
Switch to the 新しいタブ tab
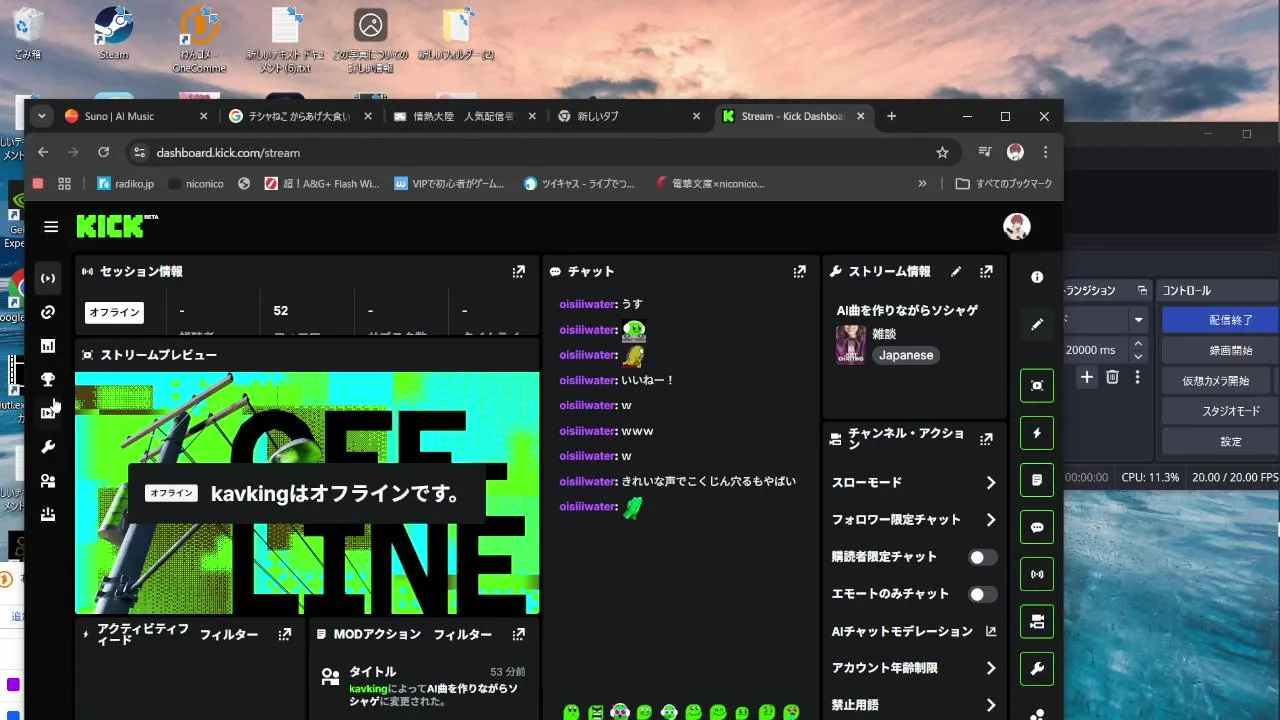(629, 116)
